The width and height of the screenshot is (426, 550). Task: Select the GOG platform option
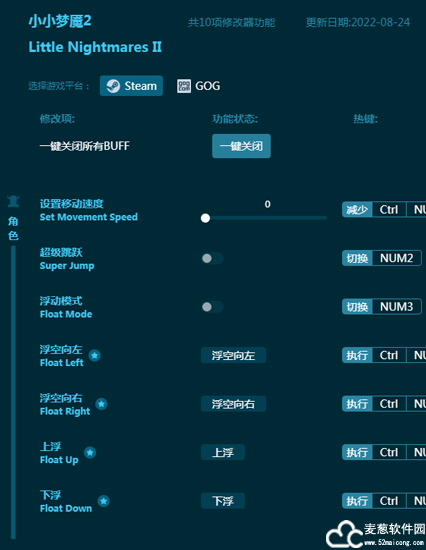199,86
